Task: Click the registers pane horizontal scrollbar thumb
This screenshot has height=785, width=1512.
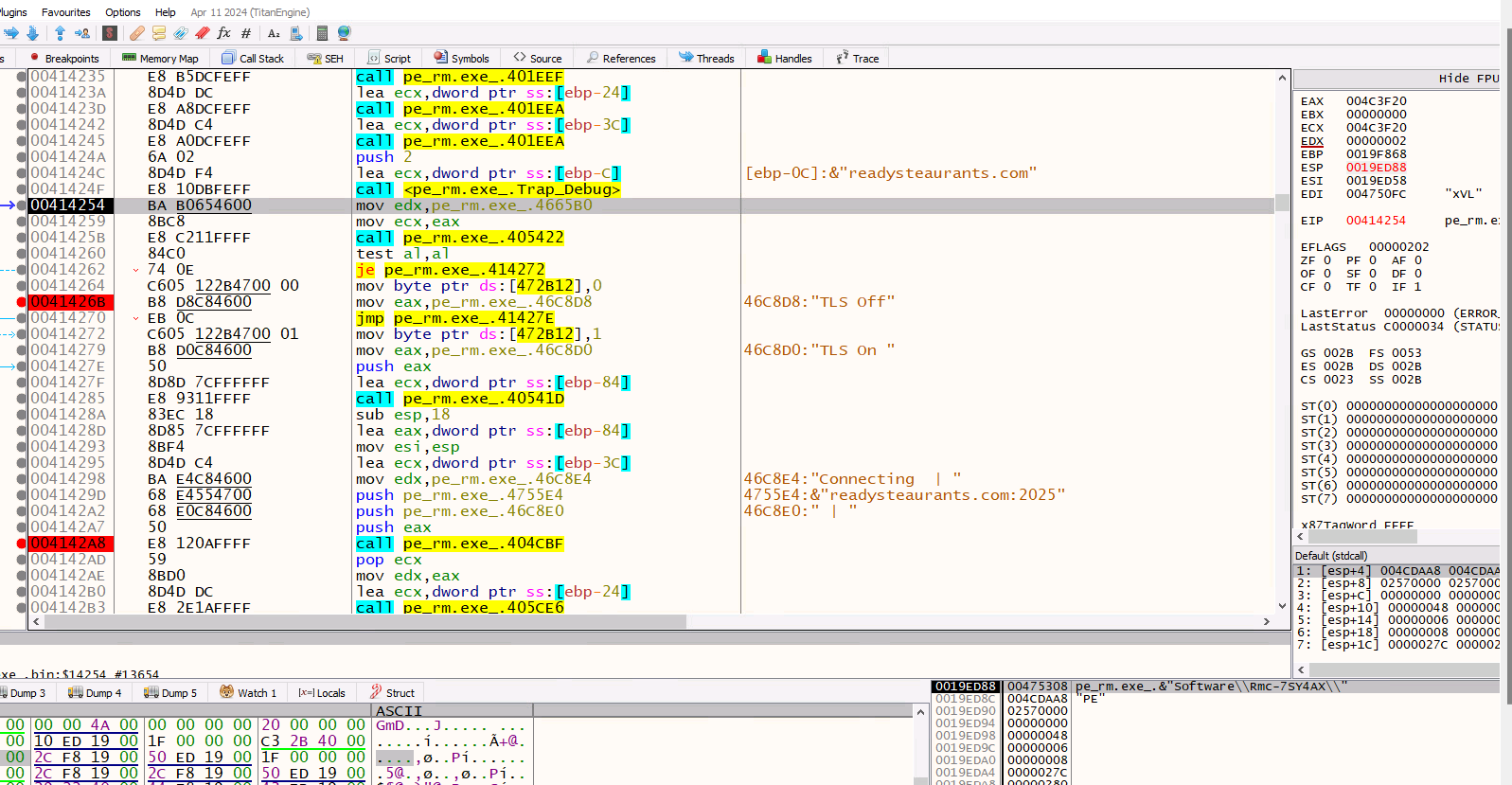Action: pyautogui.click(x=1362, y=536)
